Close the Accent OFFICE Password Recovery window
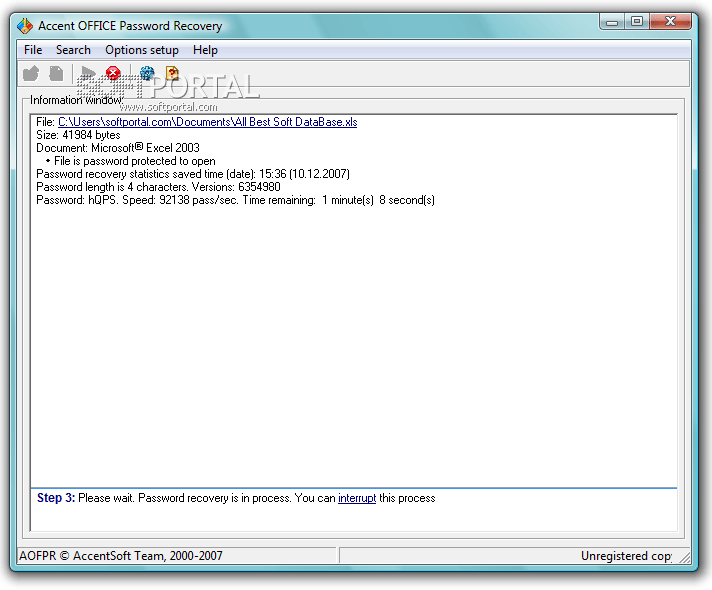 coord(670,21)
